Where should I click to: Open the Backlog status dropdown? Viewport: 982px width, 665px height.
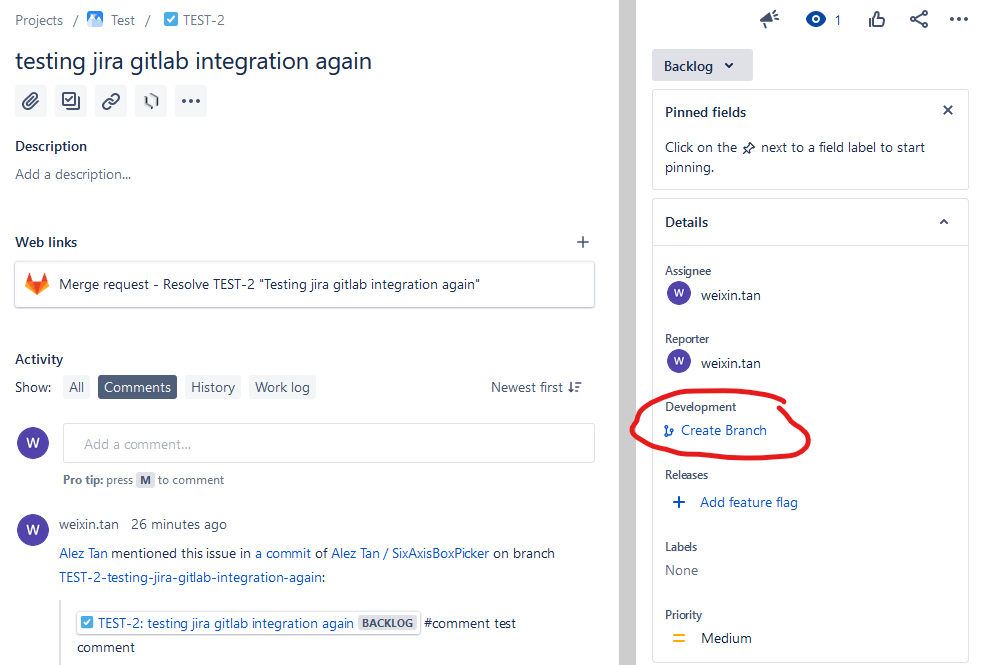pyautogui.click(x=701, y=66)
